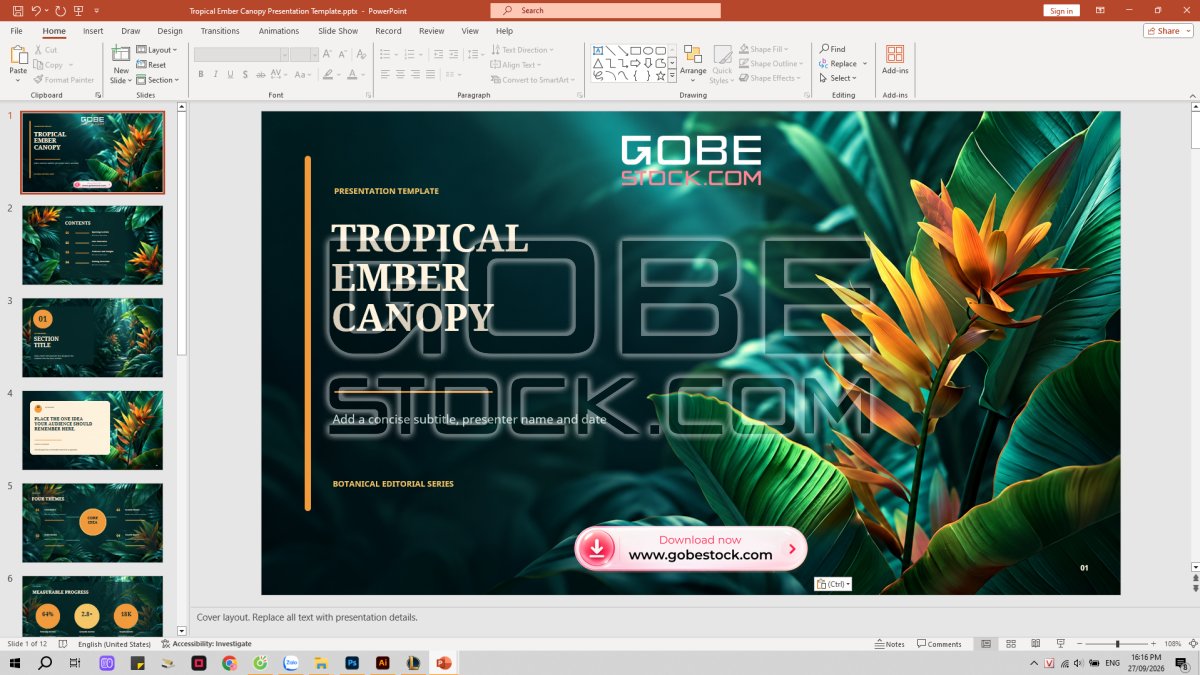The width and height of the screenshot is (1200, 675).
Task: Open the Notes pane from status bar
Action: click(889, 644)
